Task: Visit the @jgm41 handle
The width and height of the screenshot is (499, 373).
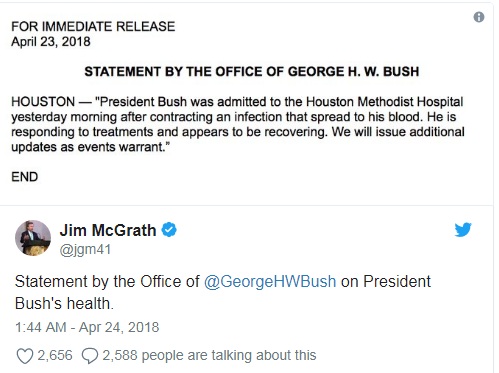Action: 85,250
